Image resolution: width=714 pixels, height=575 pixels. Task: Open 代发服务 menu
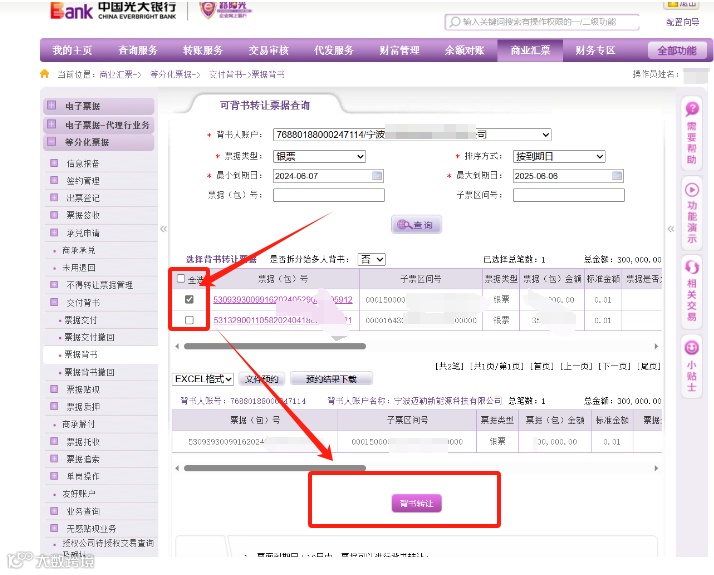tap(334, 51)
